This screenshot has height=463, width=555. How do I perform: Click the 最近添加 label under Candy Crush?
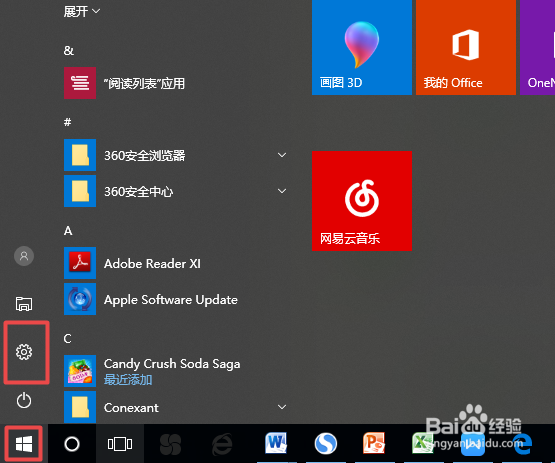[128, 380]
